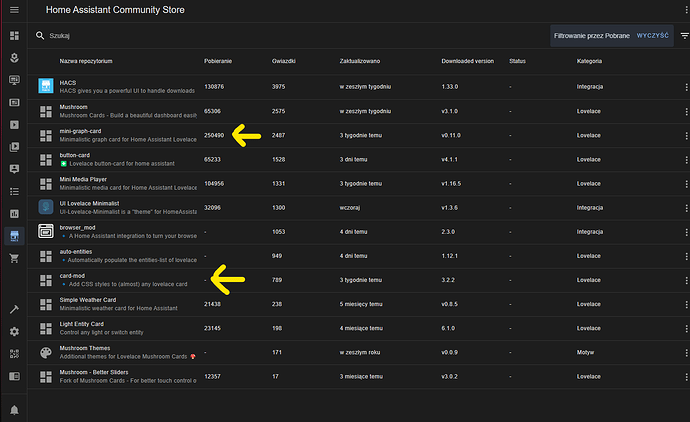Image resolution: width=690 pixels, height=422 pixels.
Task: Open the Overview dashboard sidebar icon
Action: 14,36
